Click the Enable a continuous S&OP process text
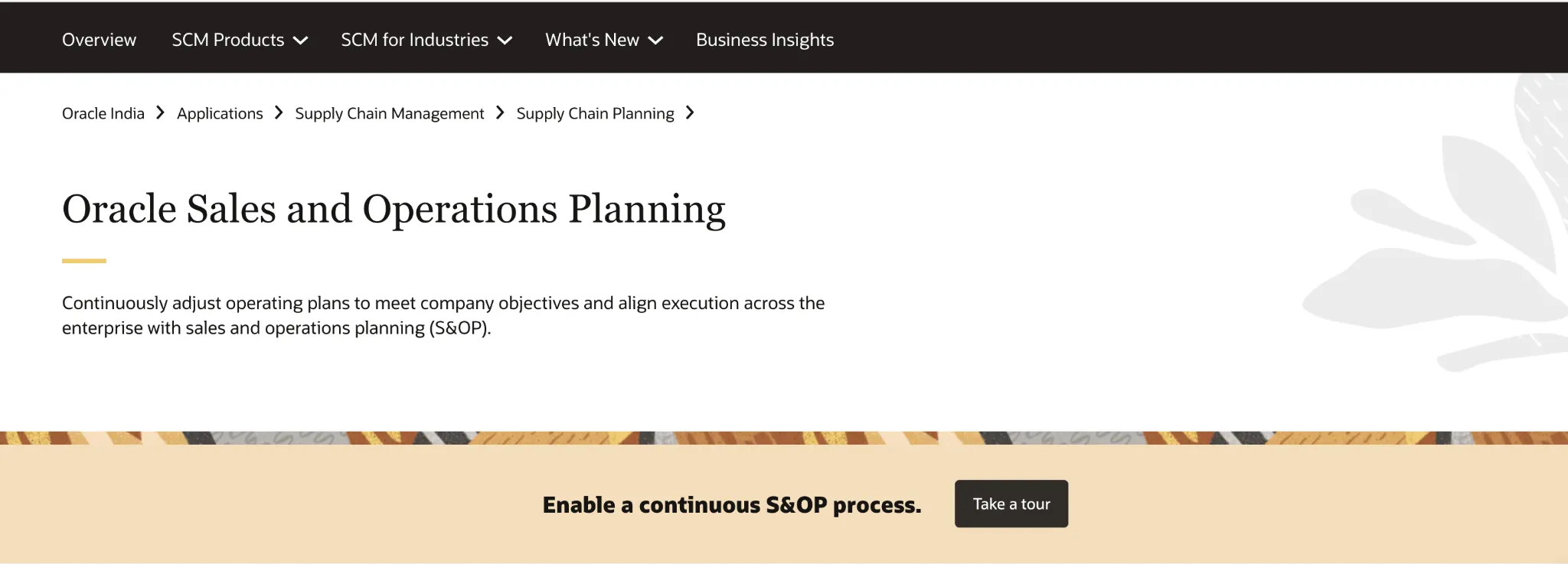Viewport: 1568px width, 564px height. (732, 505)
